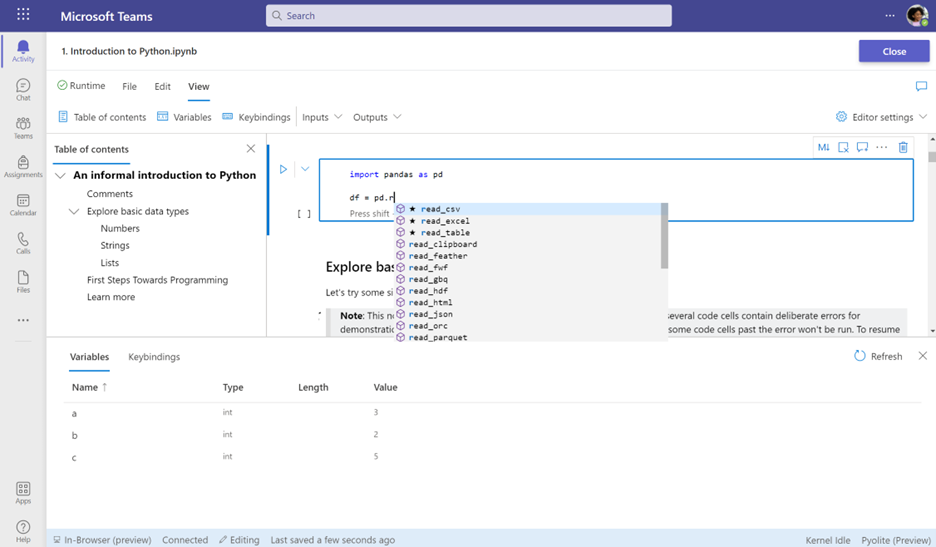The height and width of the screenshot is (547, 936).
Task: Delete the cell with trash icon
Action: [x=903, y=147]
